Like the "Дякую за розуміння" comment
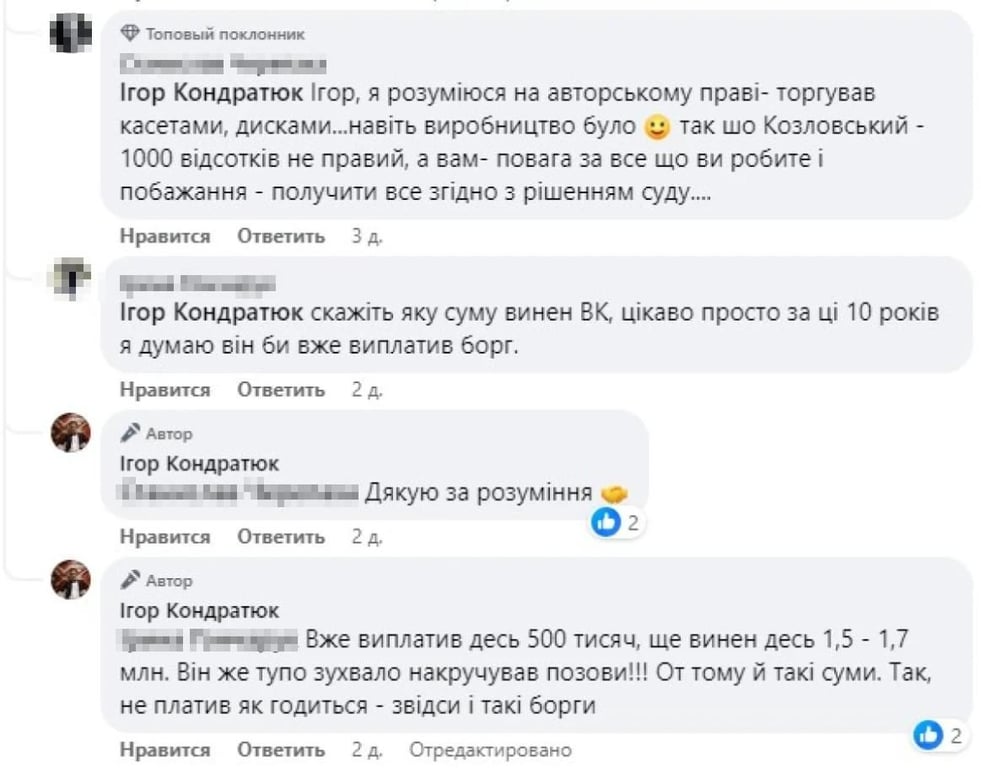The width and height of the screenshot is (981, 768). 165,537
